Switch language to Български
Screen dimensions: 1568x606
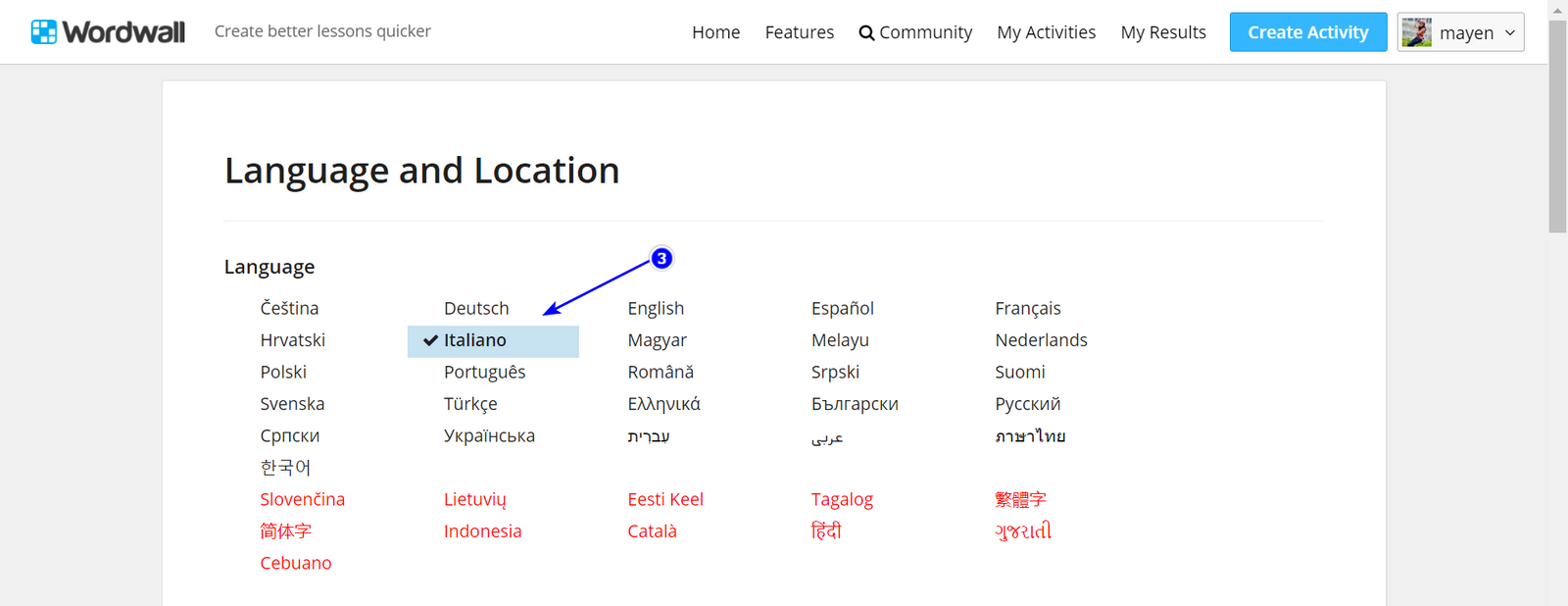[855, 404]
